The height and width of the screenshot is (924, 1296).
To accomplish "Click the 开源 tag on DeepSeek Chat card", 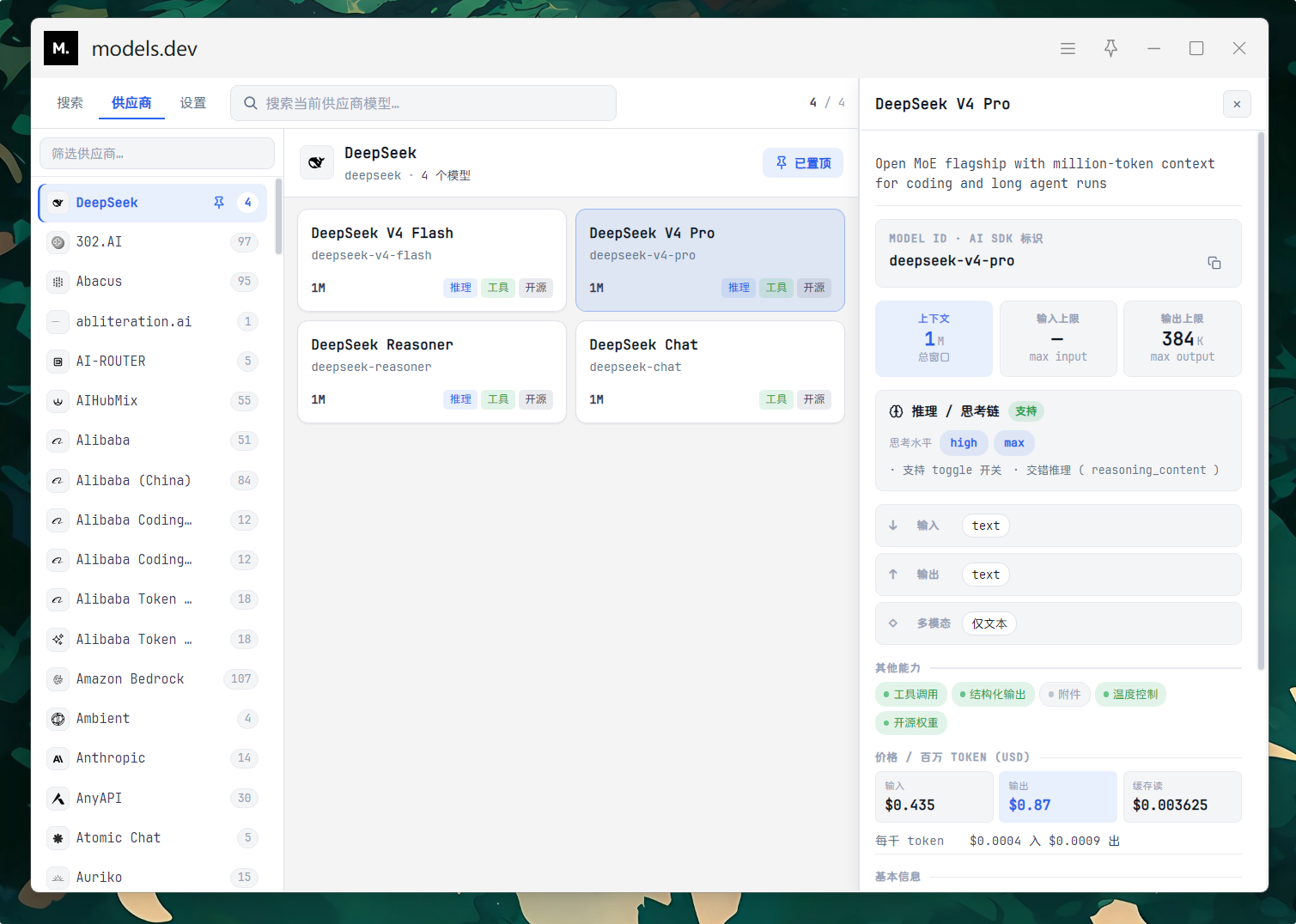I will [814, 399].
